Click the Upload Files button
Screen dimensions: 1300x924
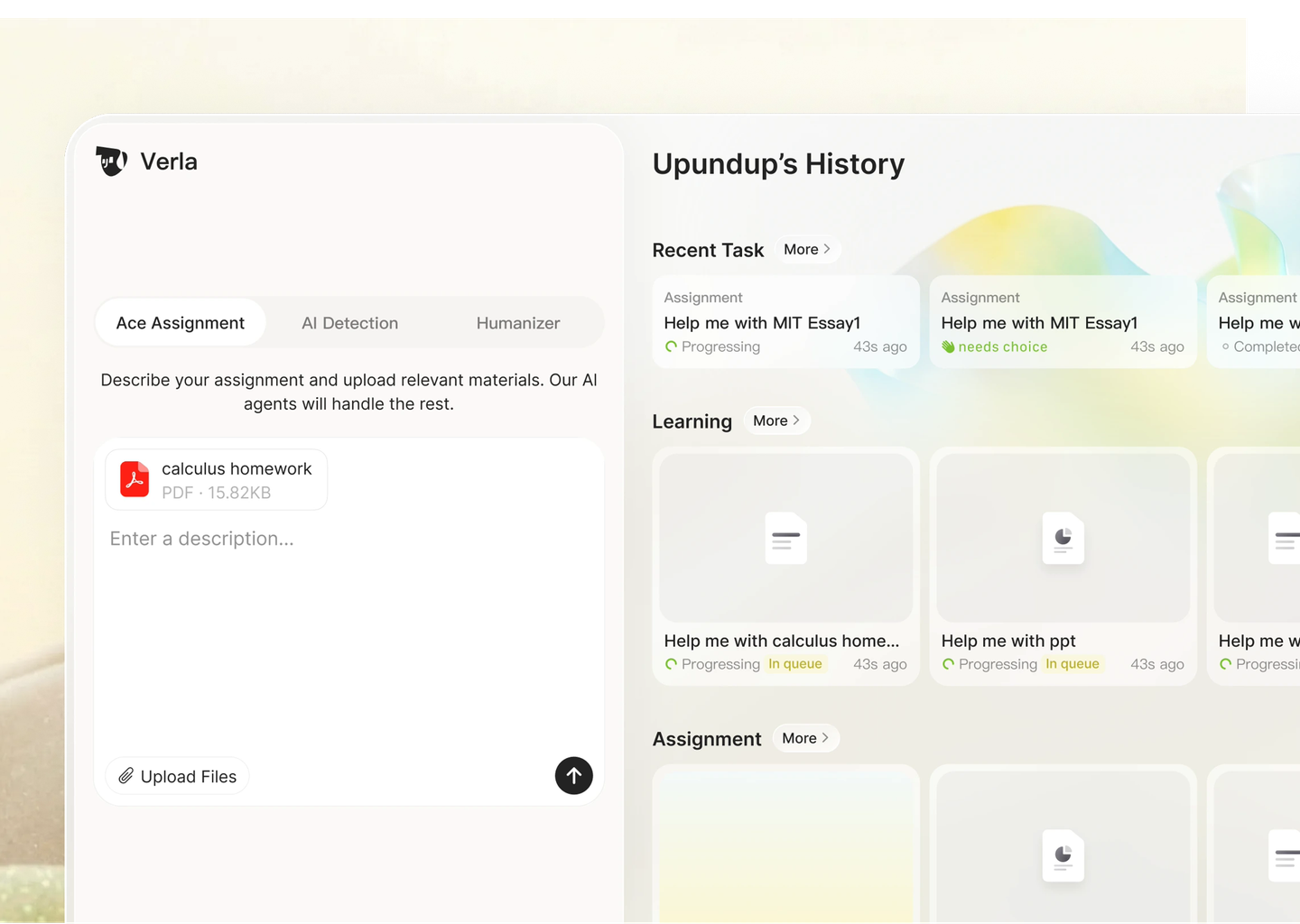point(178,776)
